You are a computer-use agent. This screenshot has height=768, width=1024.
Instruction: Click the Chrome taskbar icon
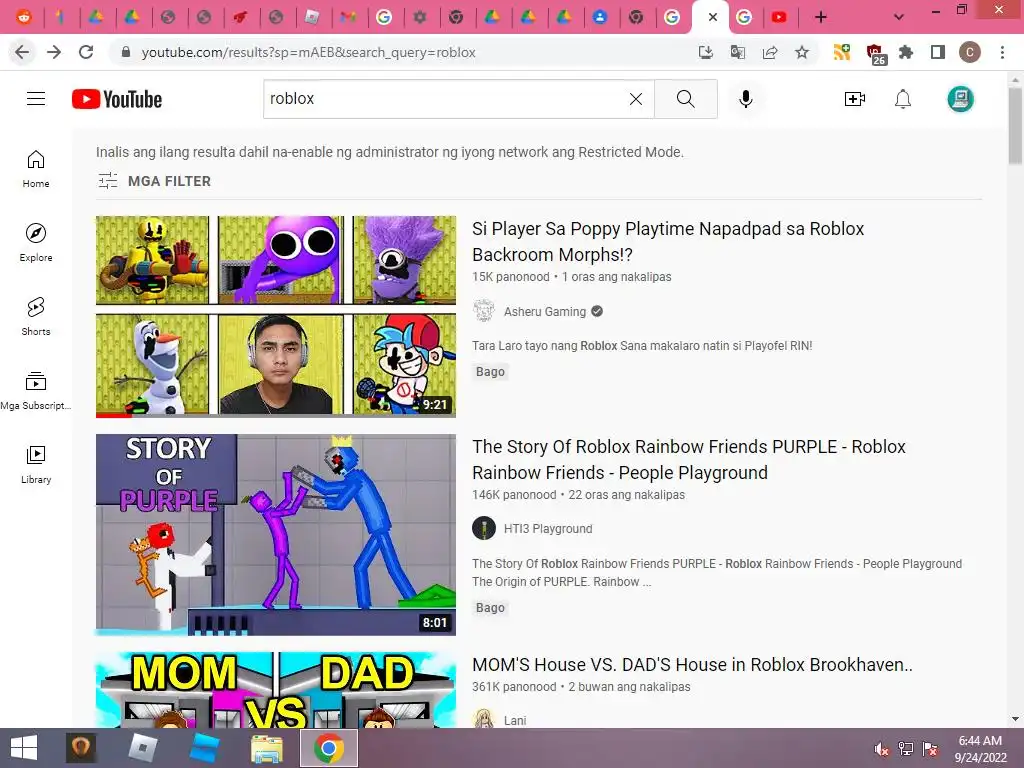[329, 748]
